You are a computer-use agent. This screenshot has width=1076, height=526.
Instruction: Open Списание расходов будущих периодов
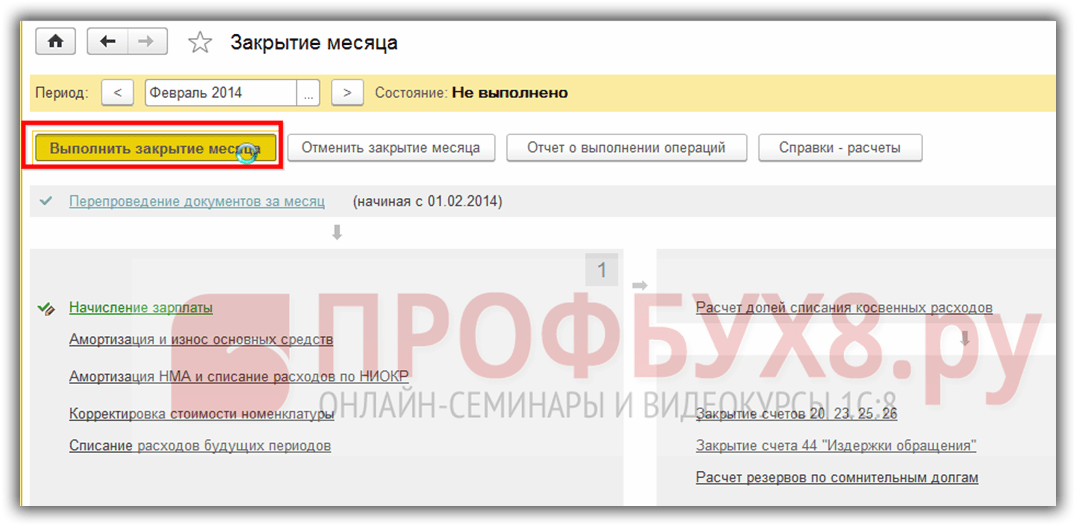pos(200,445)
